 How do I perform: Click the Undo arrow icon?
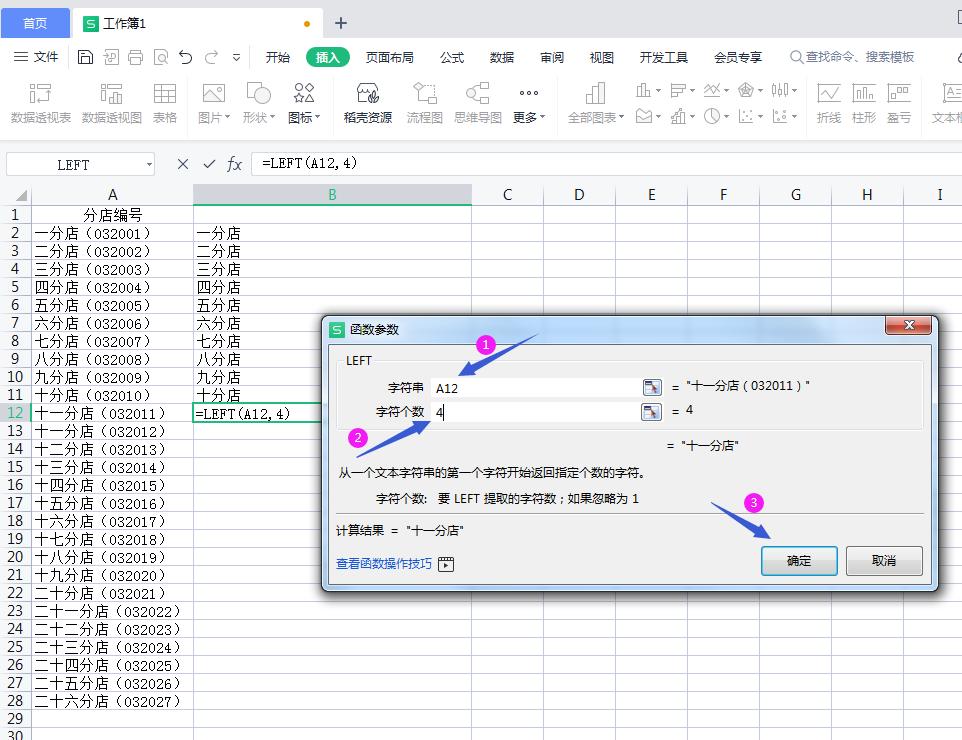click(x=186, y=57)
